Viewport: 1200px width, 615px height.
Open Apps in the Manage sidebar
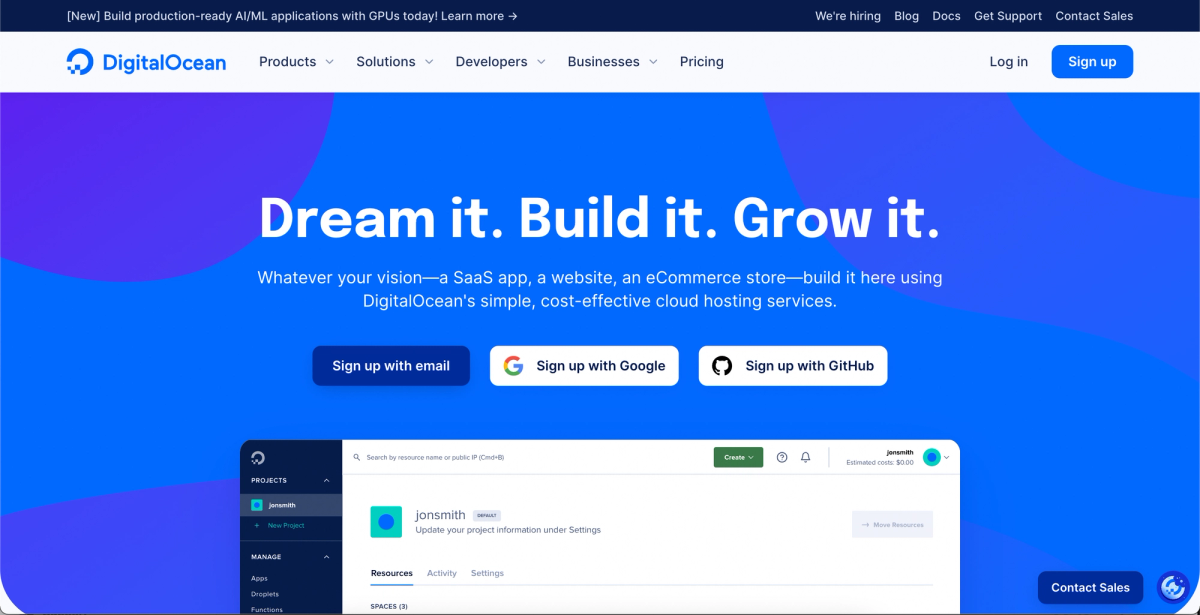(259, 578)
